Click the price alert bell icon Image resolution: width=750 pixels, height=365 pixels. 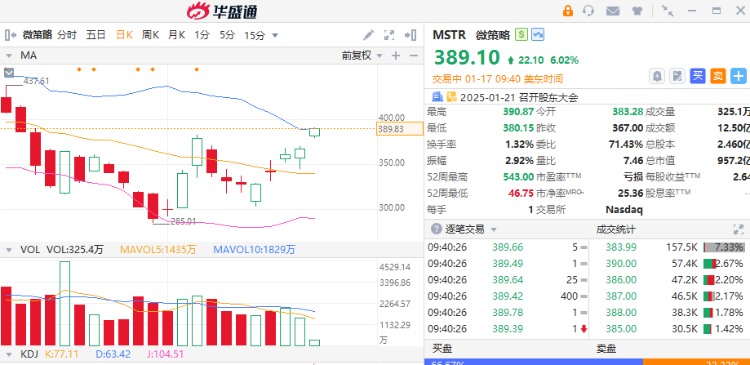657,76
